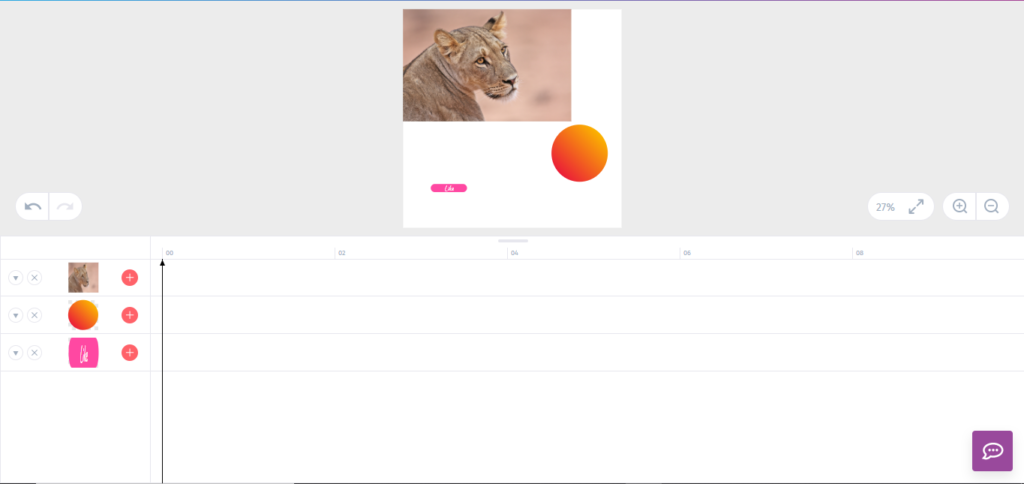Image resolution: width=1024 pixels, height=484 pixels.
Task: Click the timeline panel resize handle
Action: [513, 241]
